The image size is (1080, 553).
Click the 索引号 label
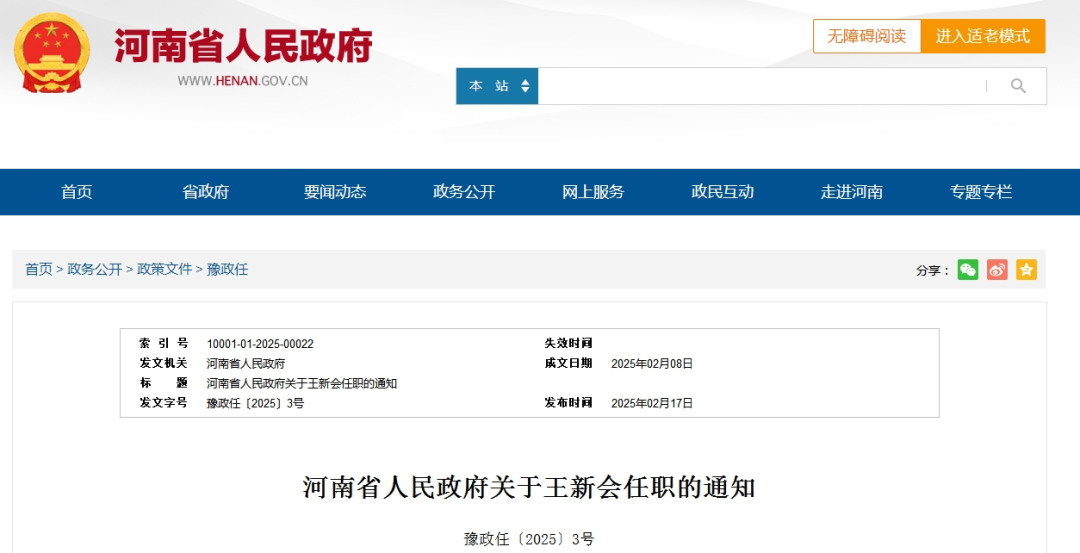click(x=163, y=343)
